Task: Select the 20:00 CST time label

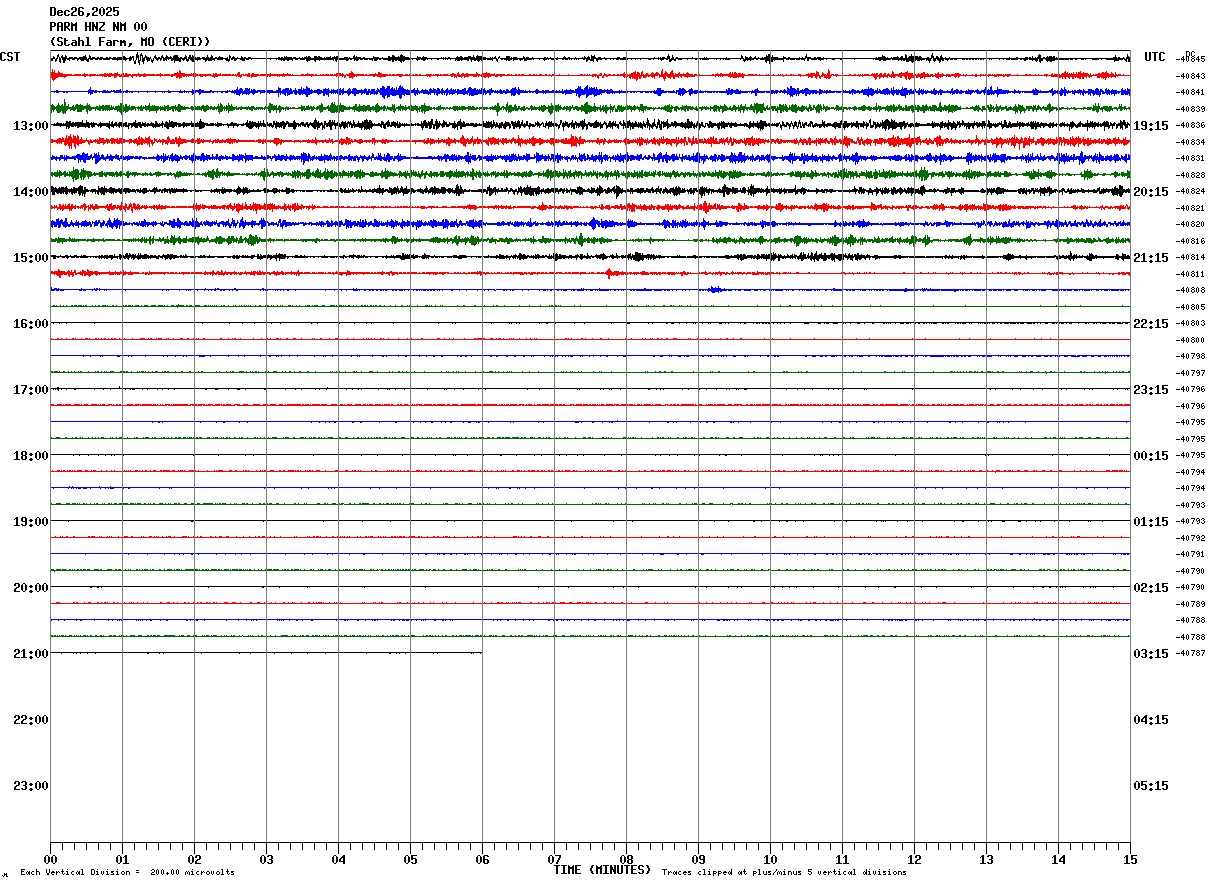Action: (30, 588)
